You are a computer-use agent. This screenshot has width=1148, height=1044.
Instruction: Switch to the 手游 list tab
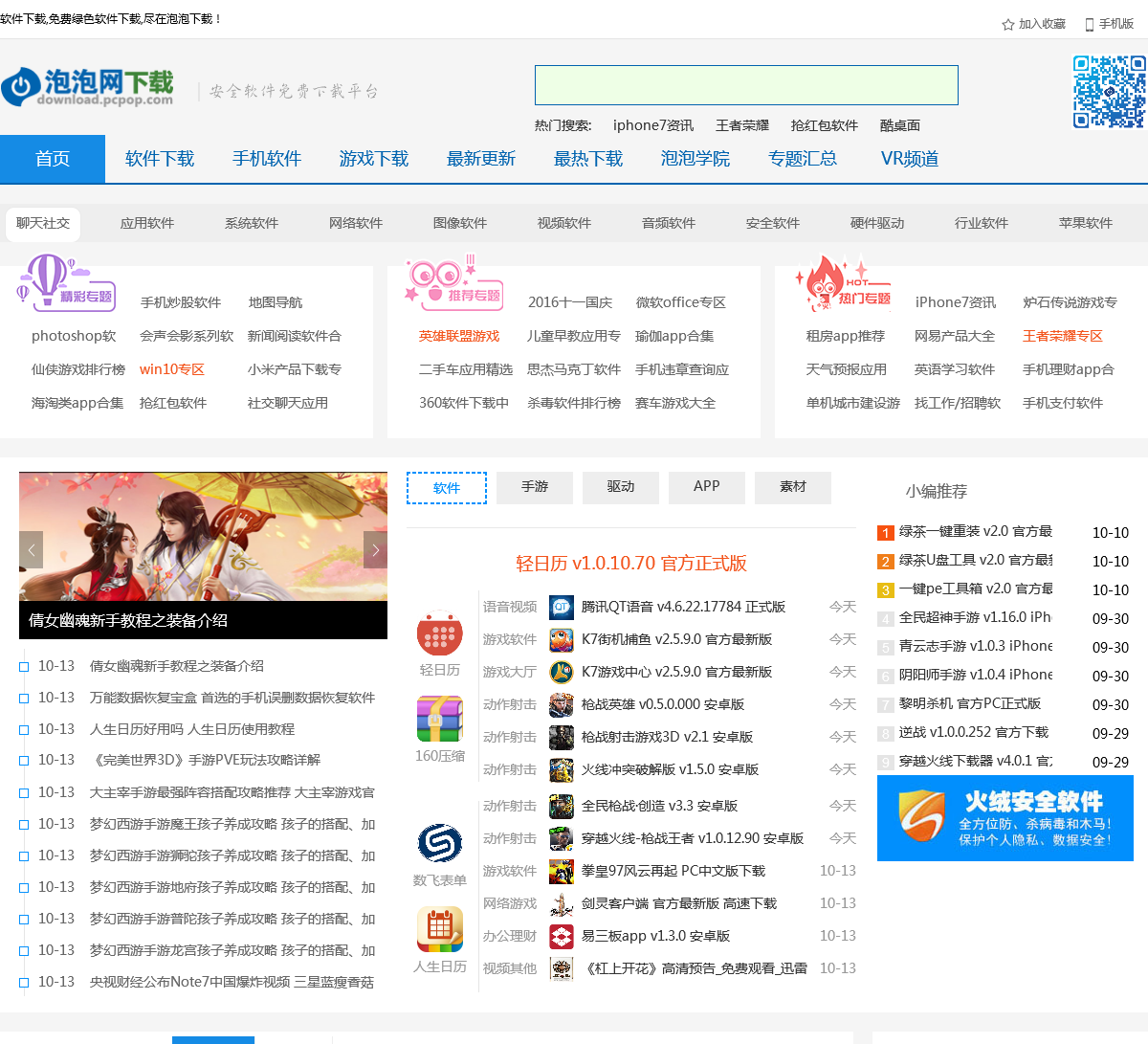pos(535,487)
